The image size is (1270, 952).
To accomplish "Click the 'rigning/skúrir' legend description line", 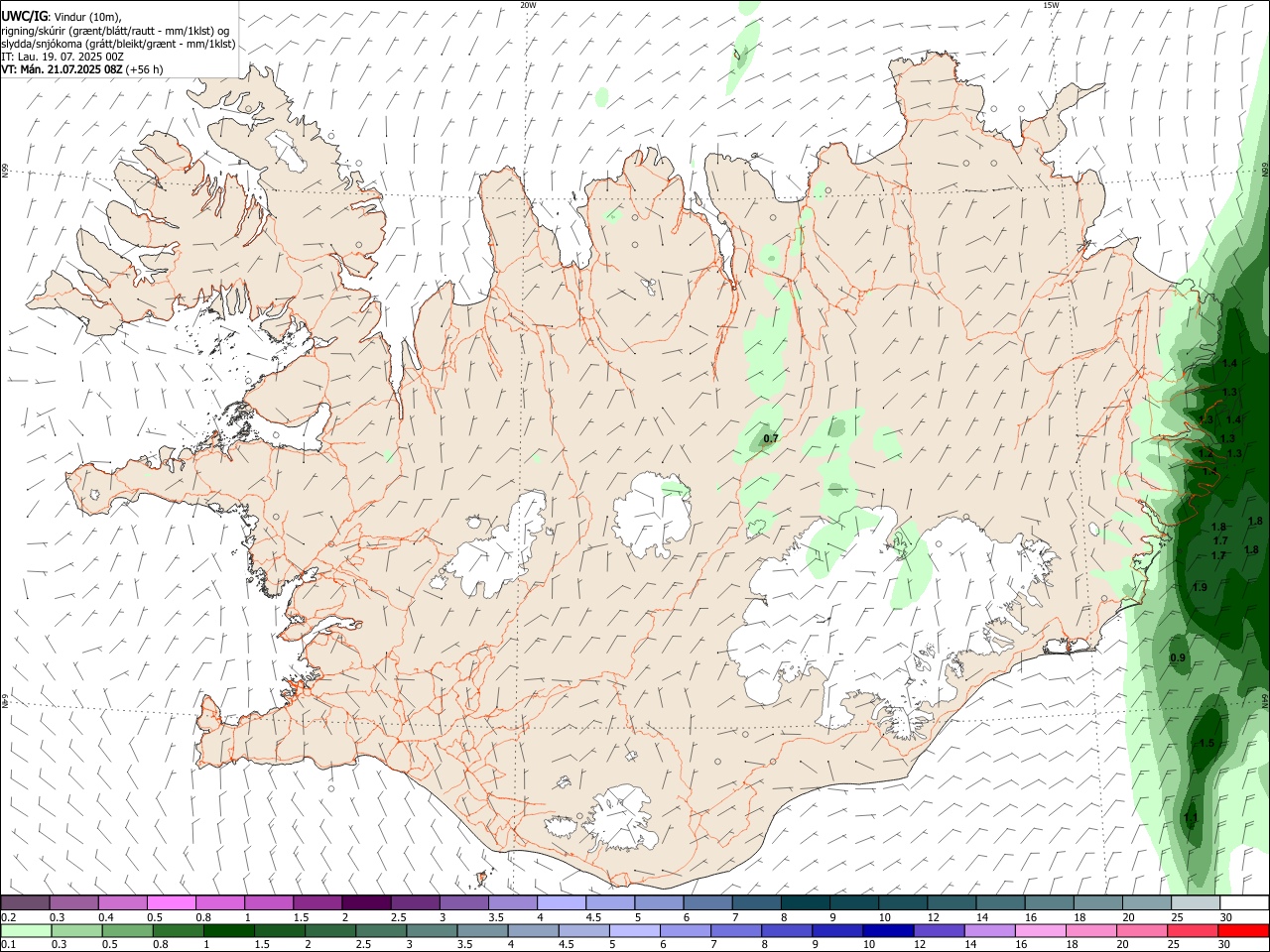I will tap(115, 30).
